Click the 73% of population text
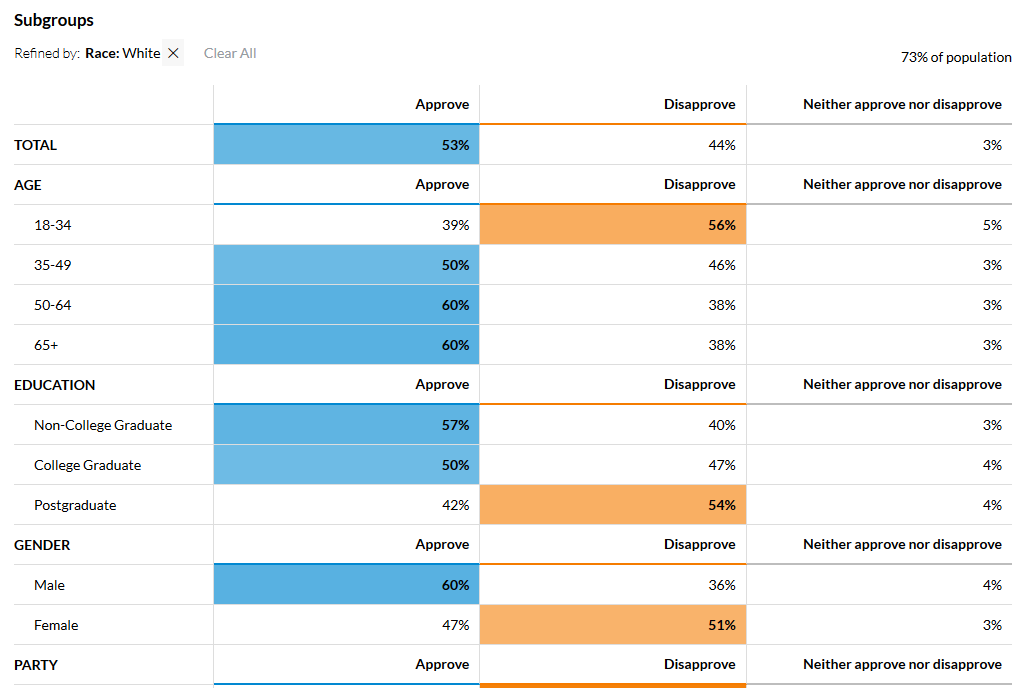Image resolution: width=1033 pixels, height=688 pixels. [956, 58]
